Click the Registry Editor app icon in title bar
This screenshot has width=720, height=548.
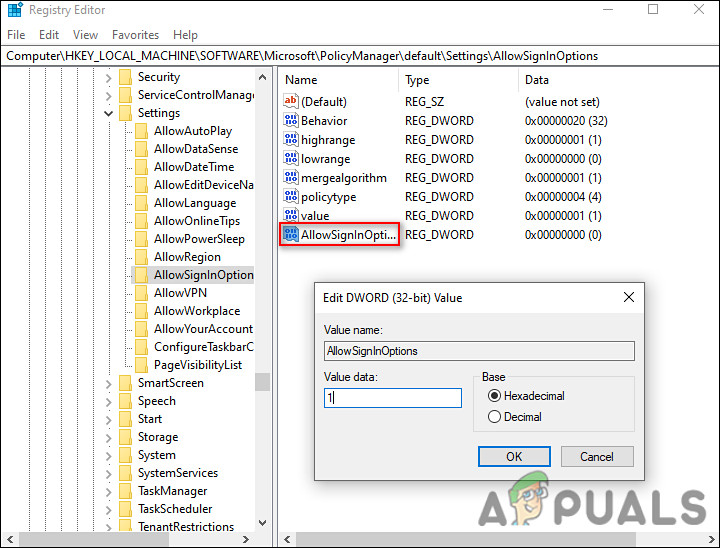15,10
